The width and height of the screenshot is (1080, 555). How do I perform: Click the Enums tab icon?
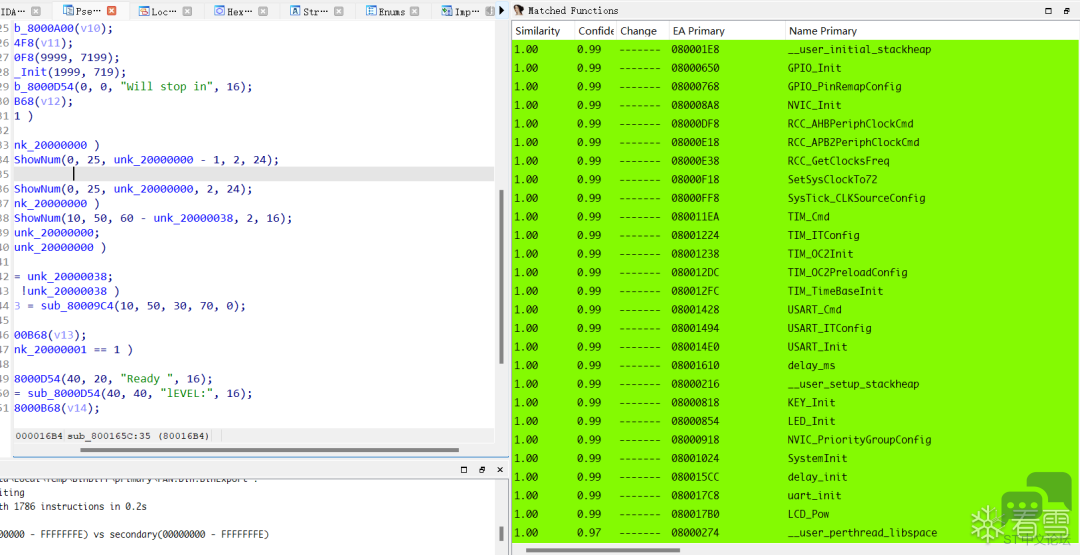(371, 11)
